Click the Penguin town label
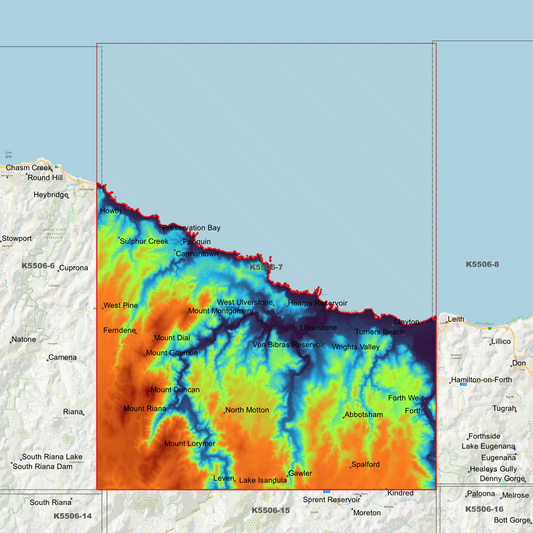Screen dimensions: 533x533 [196, 242]
